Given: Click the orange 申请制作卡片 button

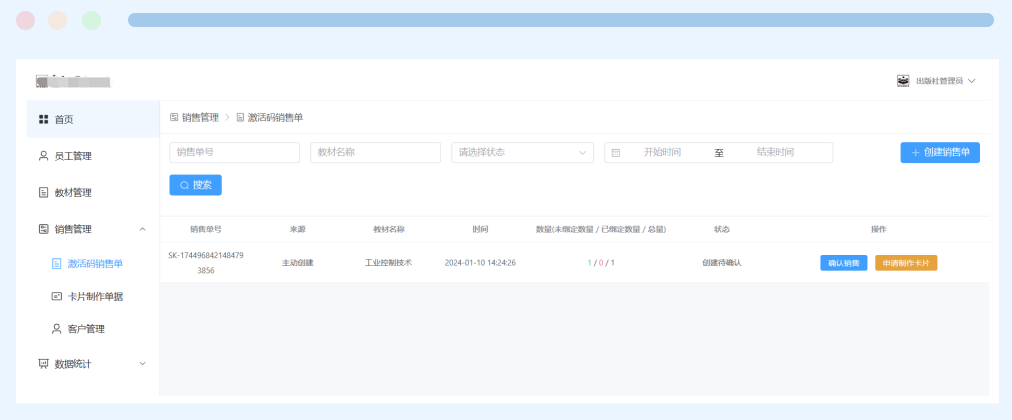Looking at the screenshot, I should [x=906, y=263].
